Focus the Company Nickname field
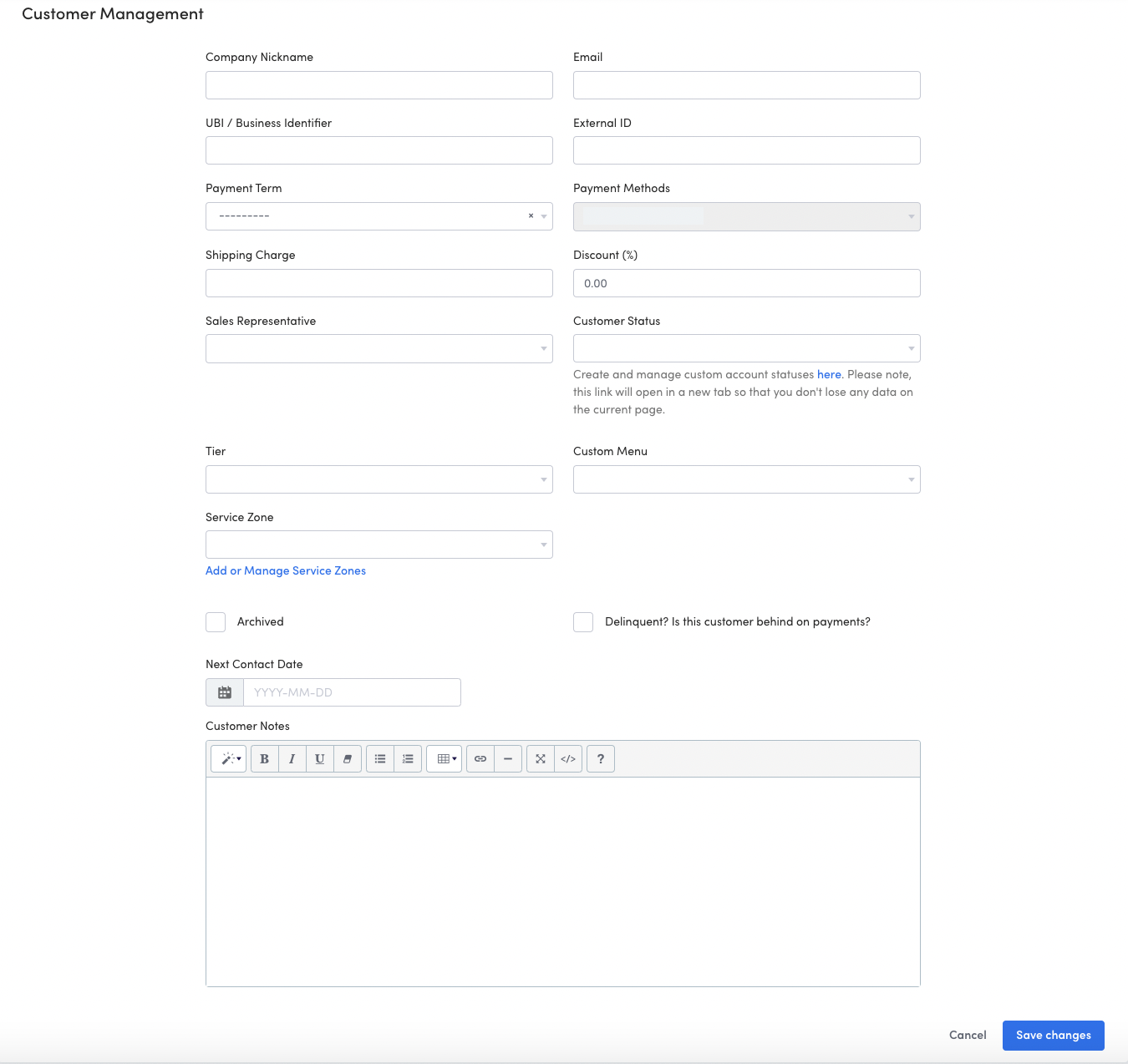This screenshot has height=1064, width=1128. pyautogui.click(x=379, y=85)
